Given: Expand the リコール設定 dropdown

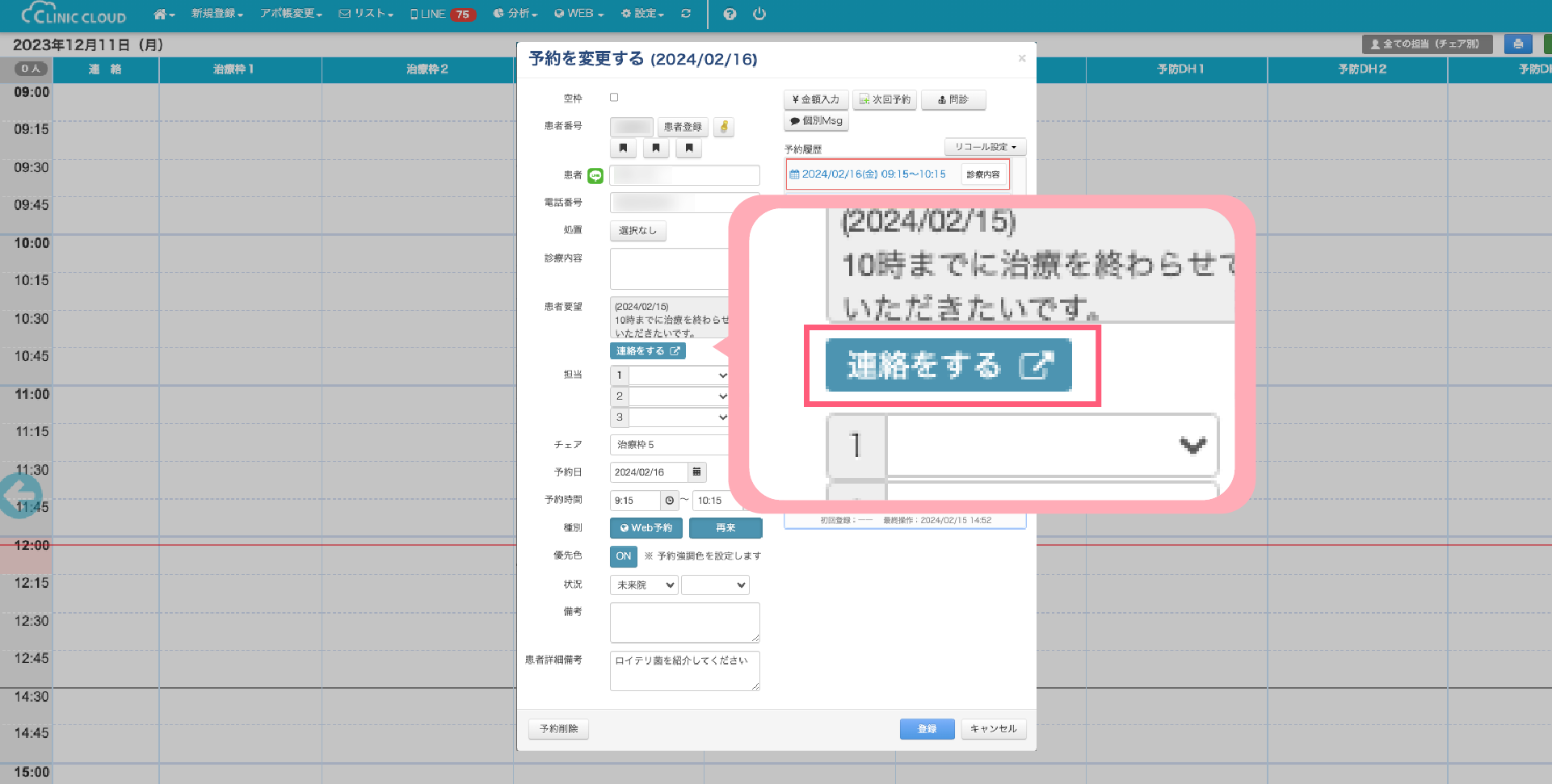Looking at the screenshot, I should [985, 147].
